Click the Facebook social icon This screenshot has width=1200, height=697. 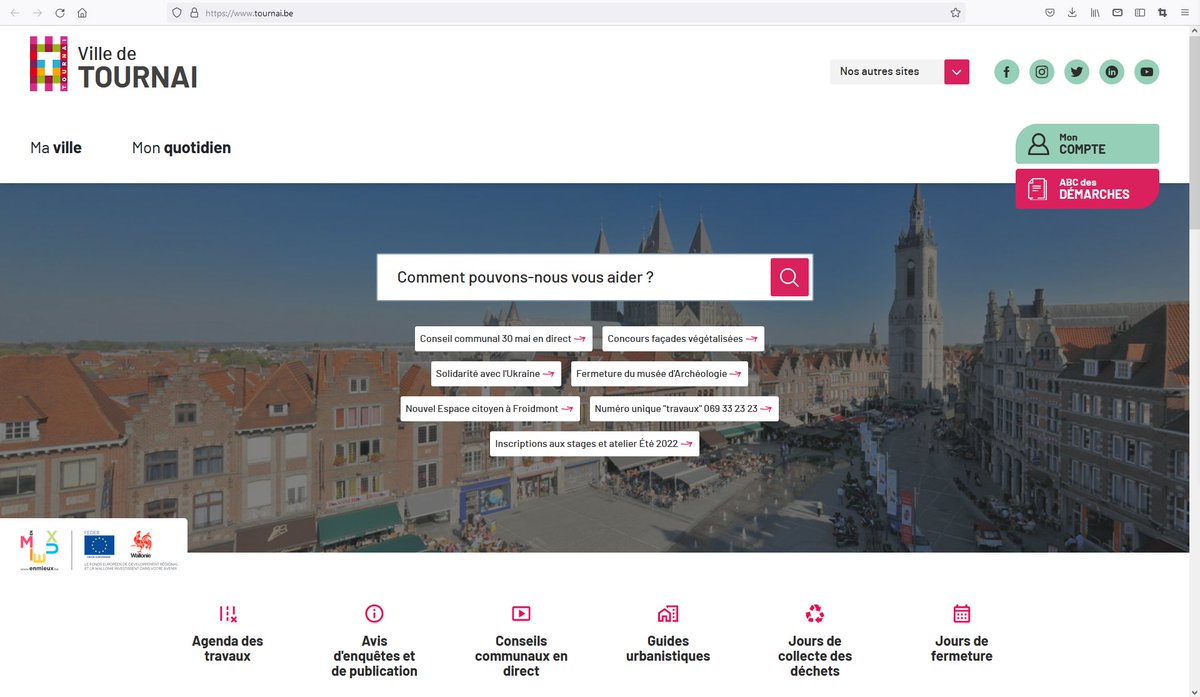1006,72
